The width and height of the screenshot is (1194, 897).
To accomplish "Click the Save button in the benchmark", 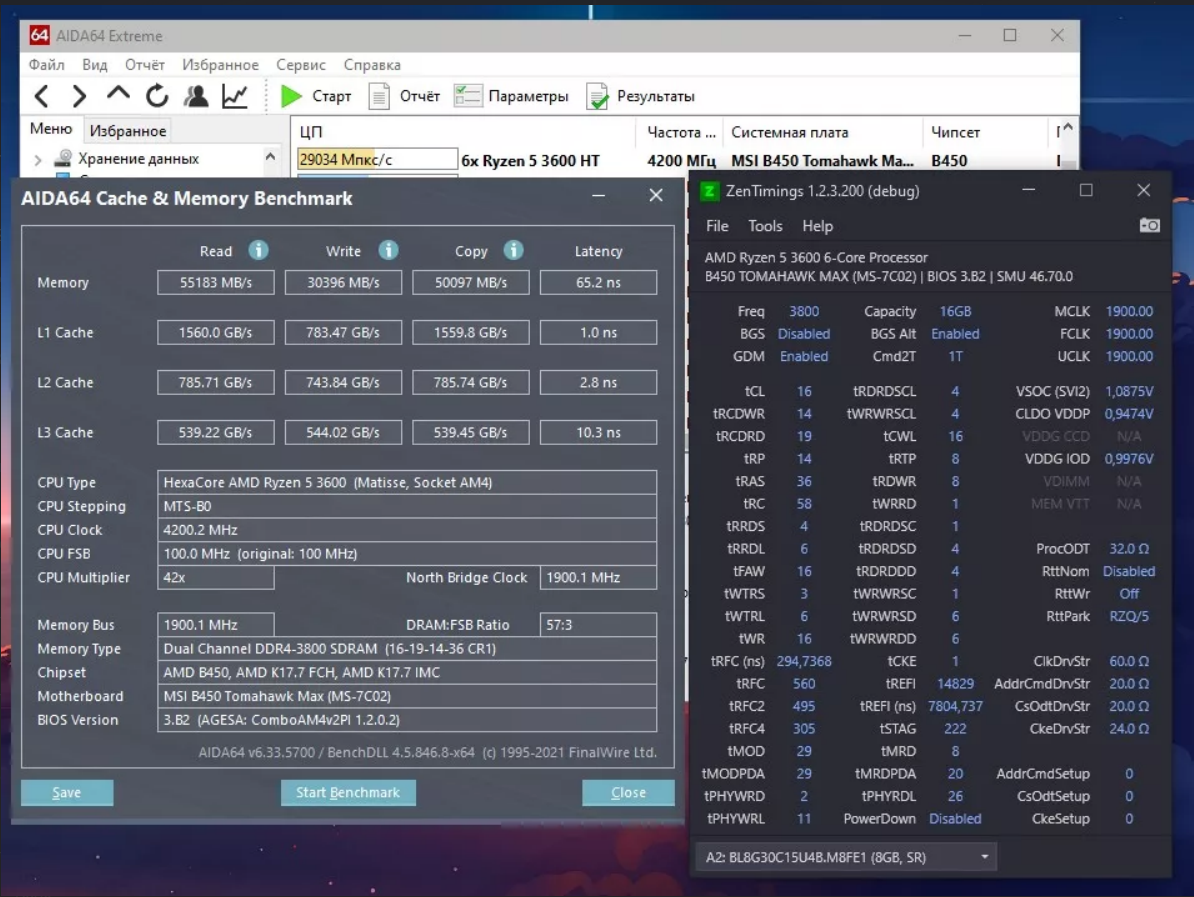I will point(67,793).
